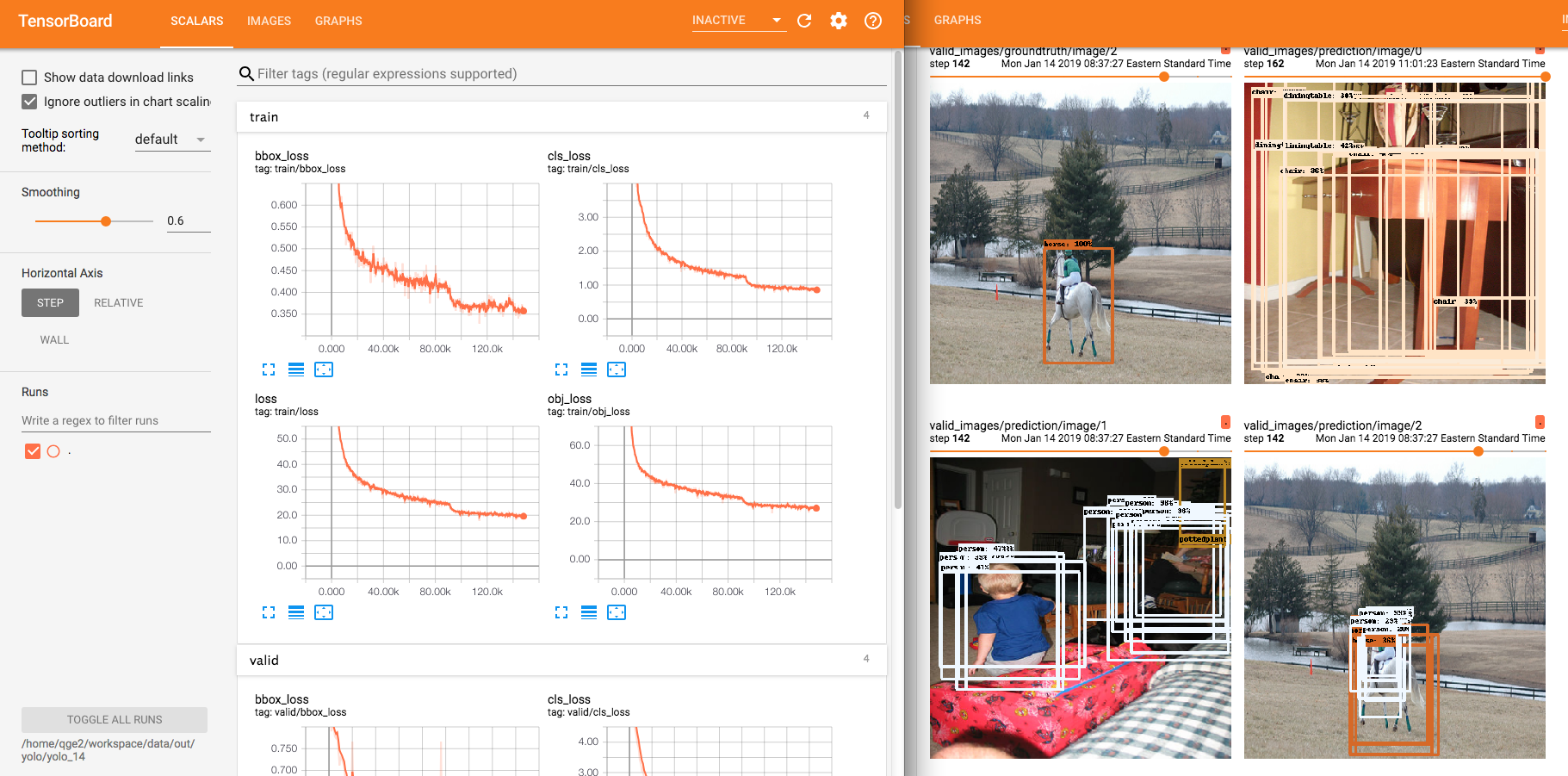Set horizontal axis to STEP

[x=50, y=303]
